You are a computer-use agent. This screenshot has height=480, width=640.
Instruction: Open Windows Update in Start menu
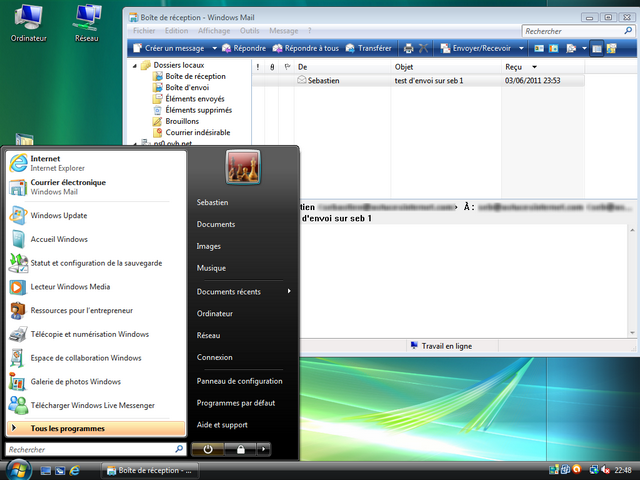point(96,216)
